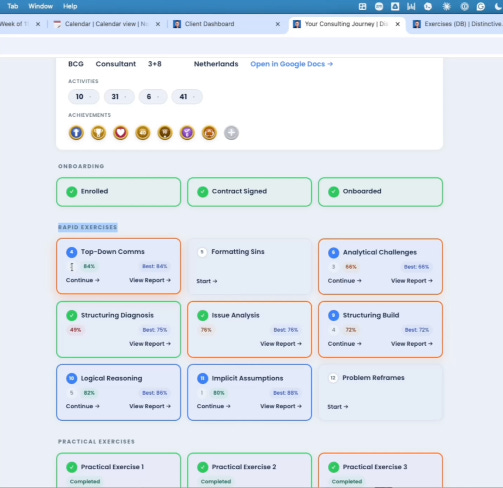Click the blue arrow-up achievement badge
503x488 pixels.
[76, 133]
